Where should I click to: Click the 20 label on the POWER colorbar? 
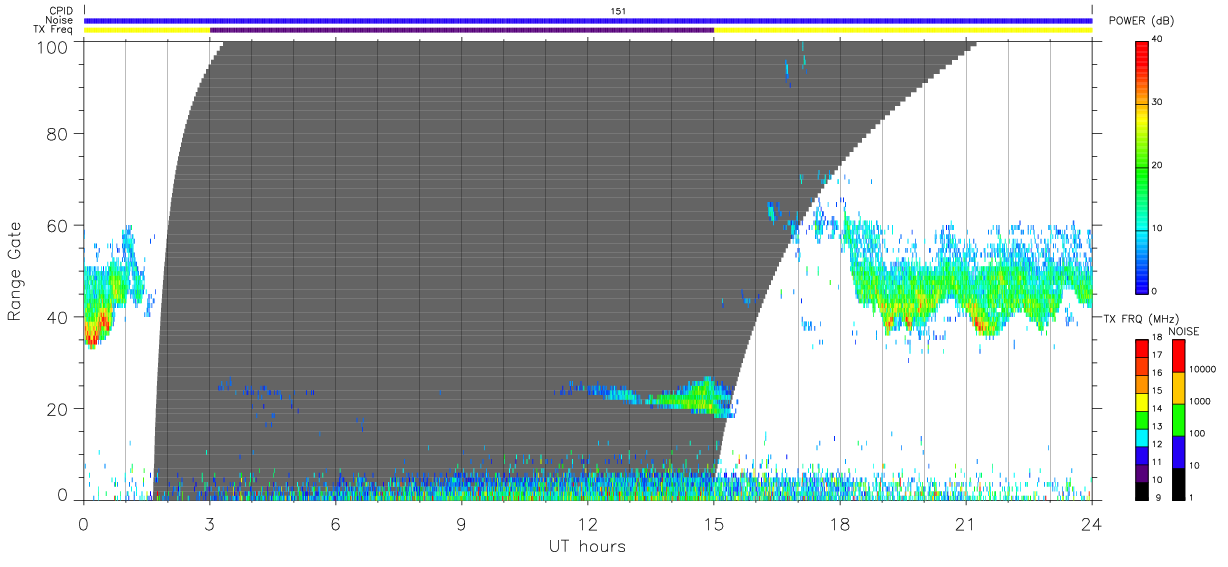[x=1157, y=166]
